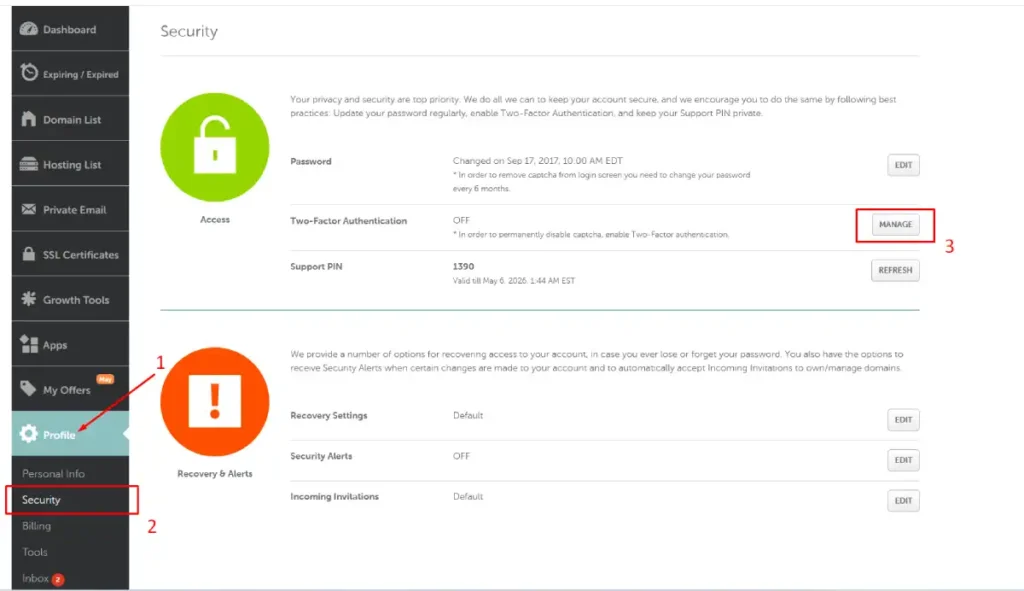The image size is (1024, 591).
Task: Open Billing submenu item
Action: point(37,526)
